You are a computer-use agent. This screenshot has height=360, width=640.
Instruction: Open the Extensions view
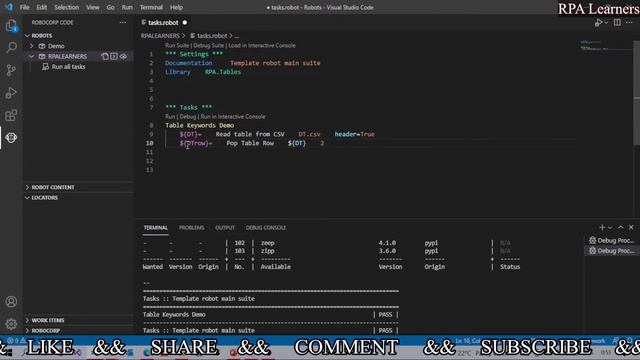pos(11,116)
